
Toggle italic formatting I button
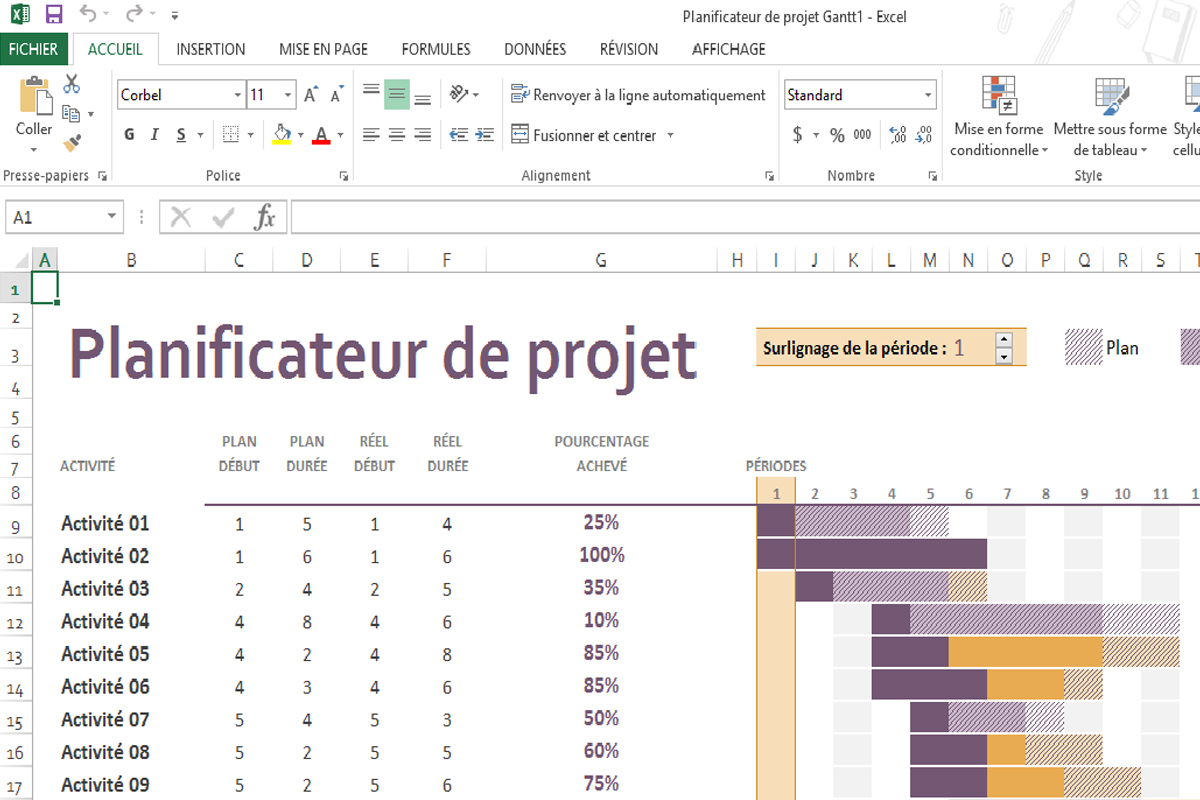pos(155,135)
